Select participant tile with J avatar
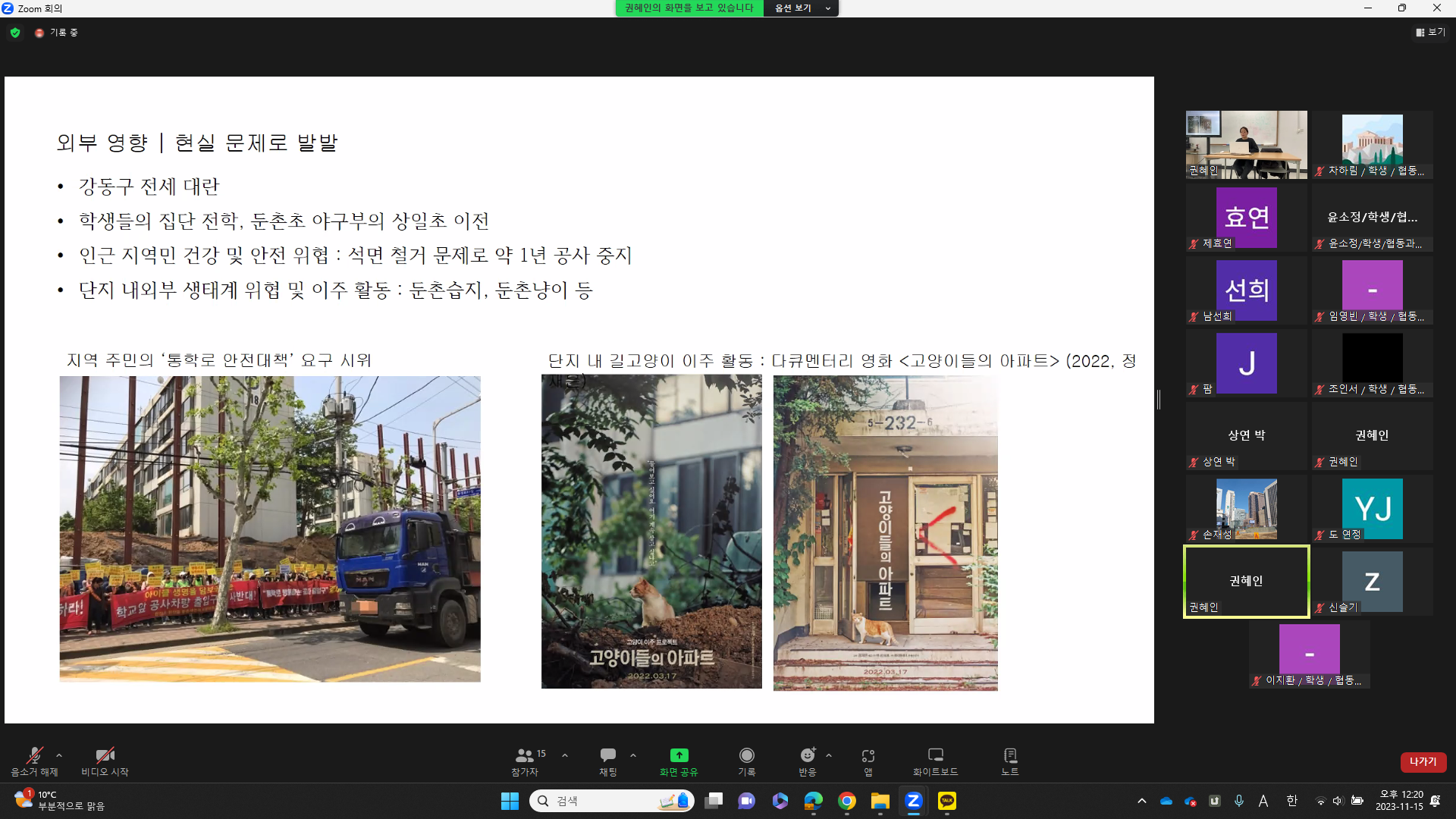The width and height of the screenshot is (1456, 819). click(1247, 363)
